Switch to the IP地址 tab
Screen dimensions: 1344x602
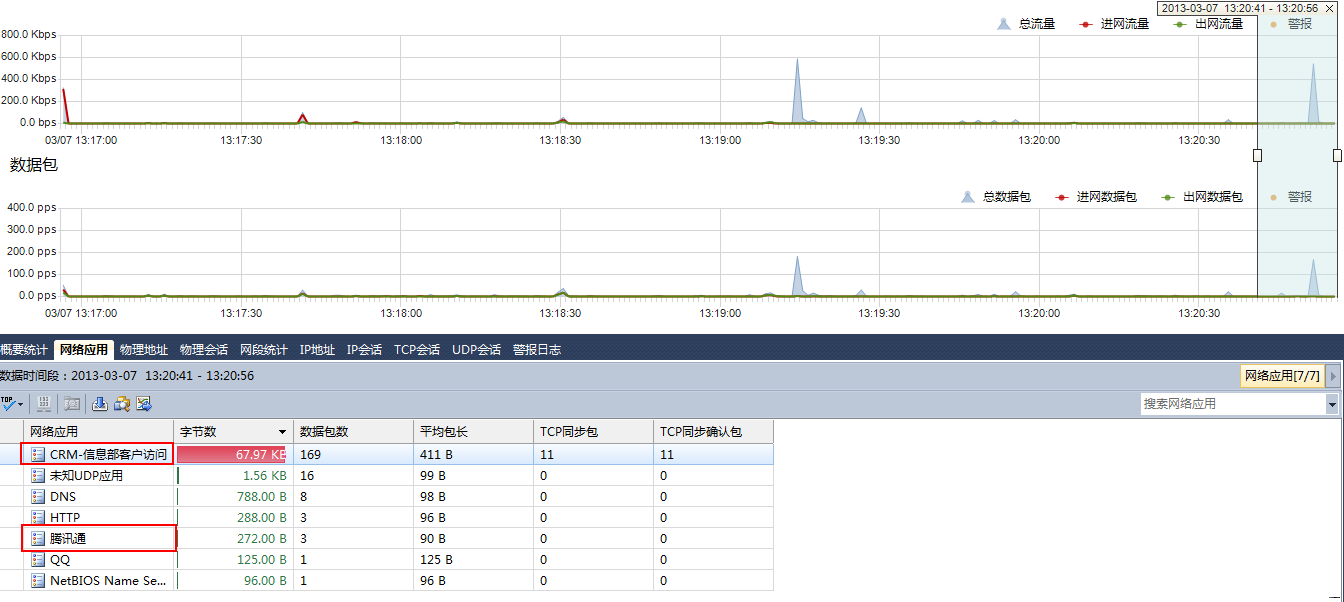[317, 350]
